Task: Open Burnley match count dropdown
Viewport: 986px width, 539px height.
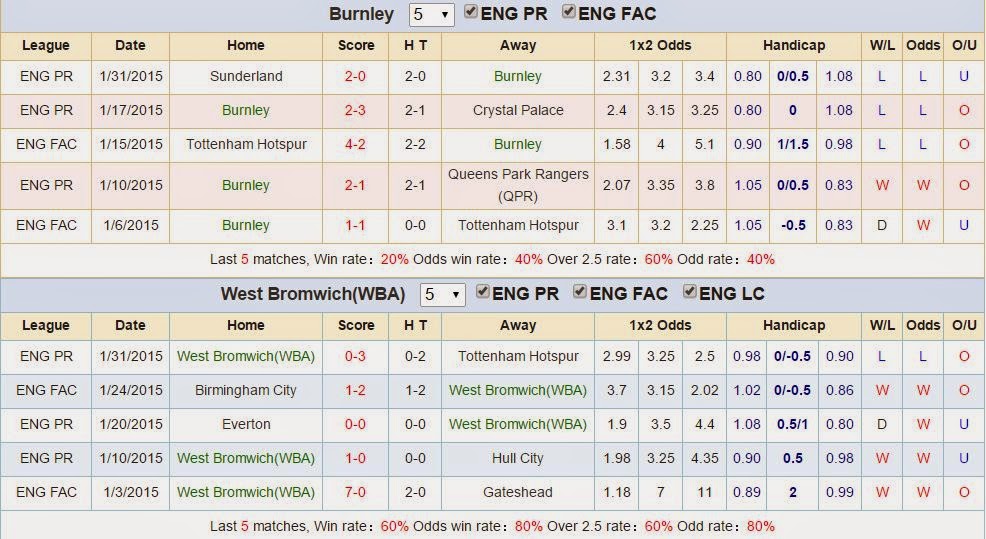Action: [x=431, y=15]
